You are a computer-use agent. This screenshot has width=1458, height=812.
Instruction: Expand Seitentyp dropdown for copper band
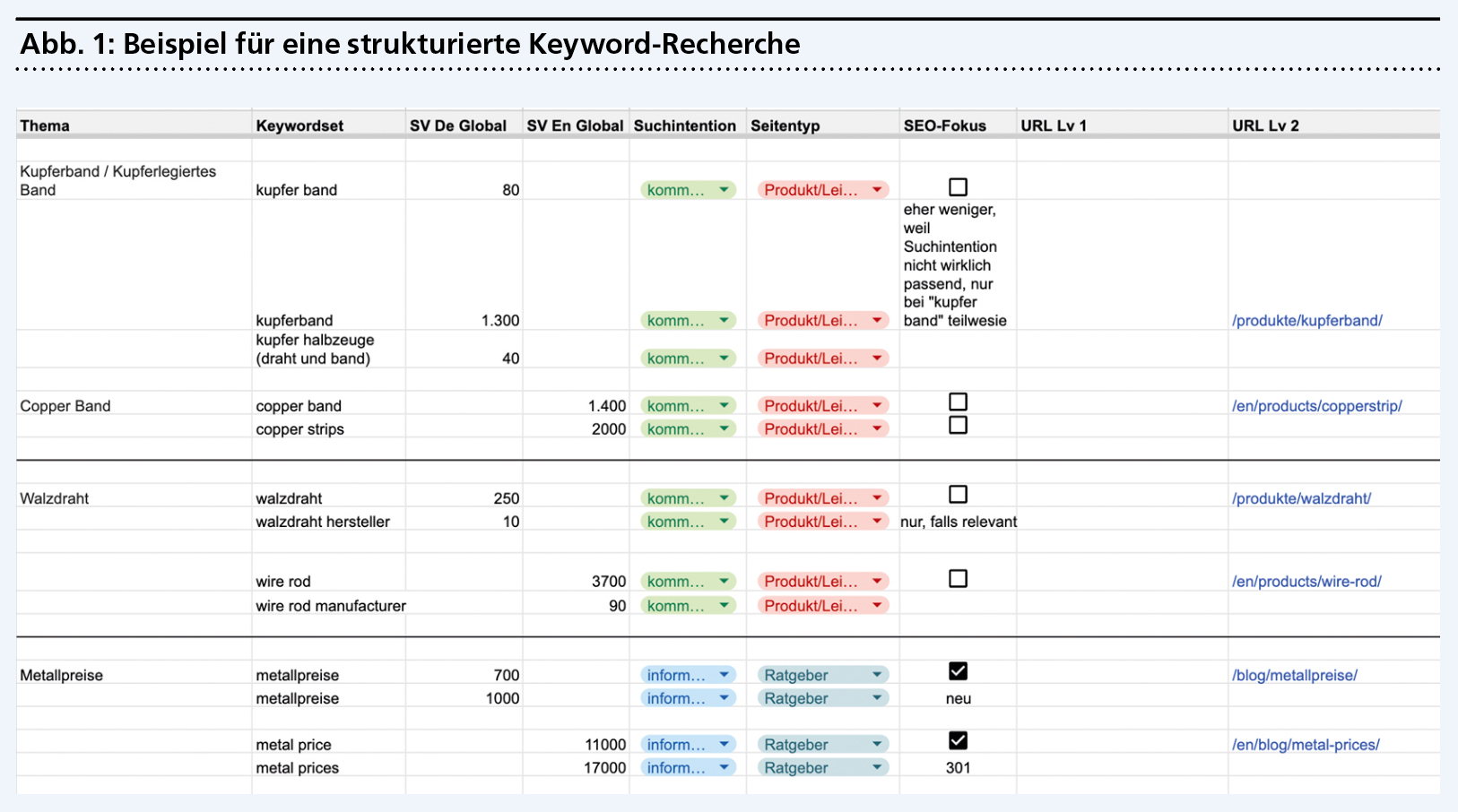[877, 406]
